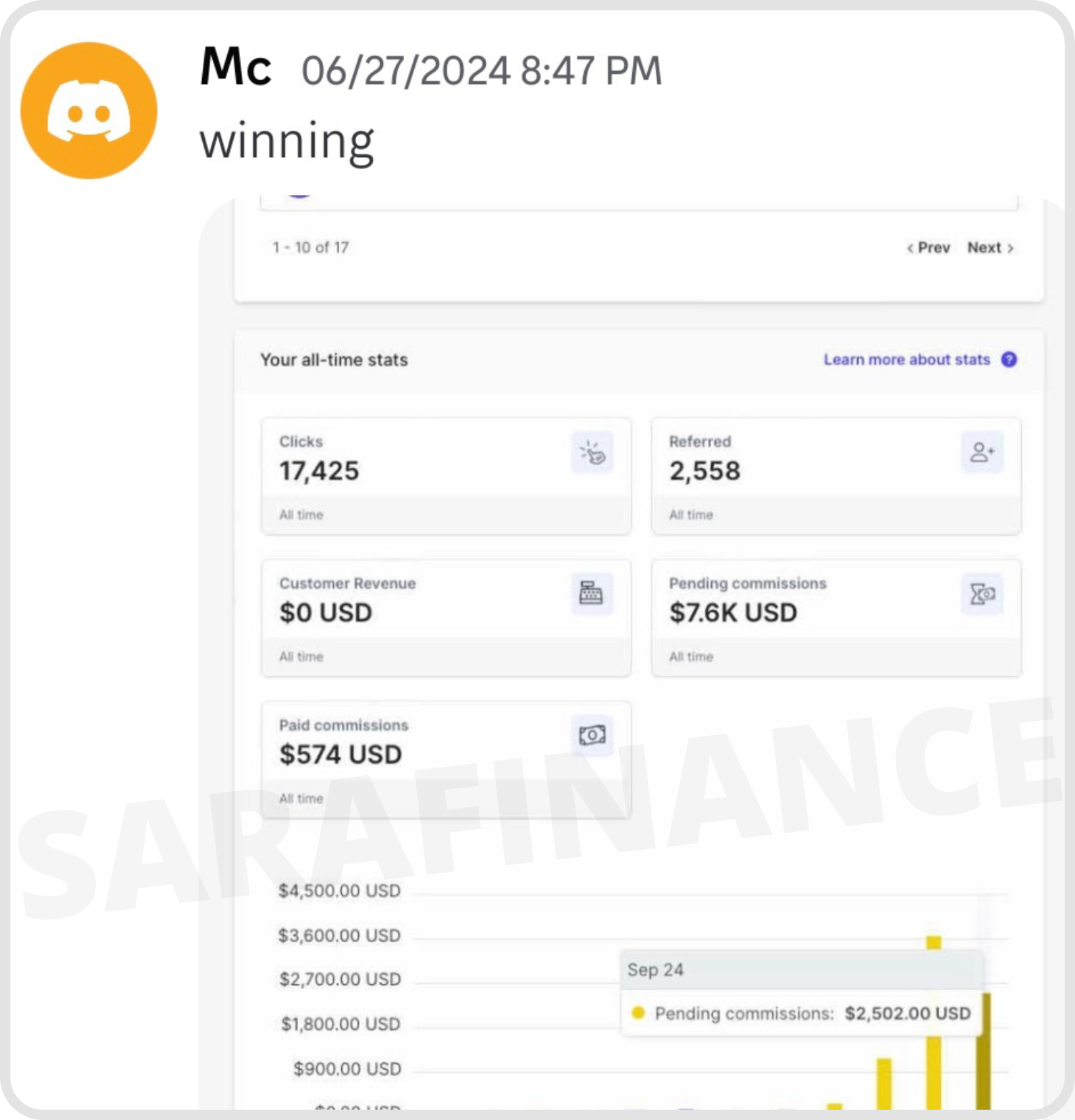Click the blue question mark help icon
Image resolution: width=1075 pixels, height=1120 pixels.
[x=1009, y=360]
